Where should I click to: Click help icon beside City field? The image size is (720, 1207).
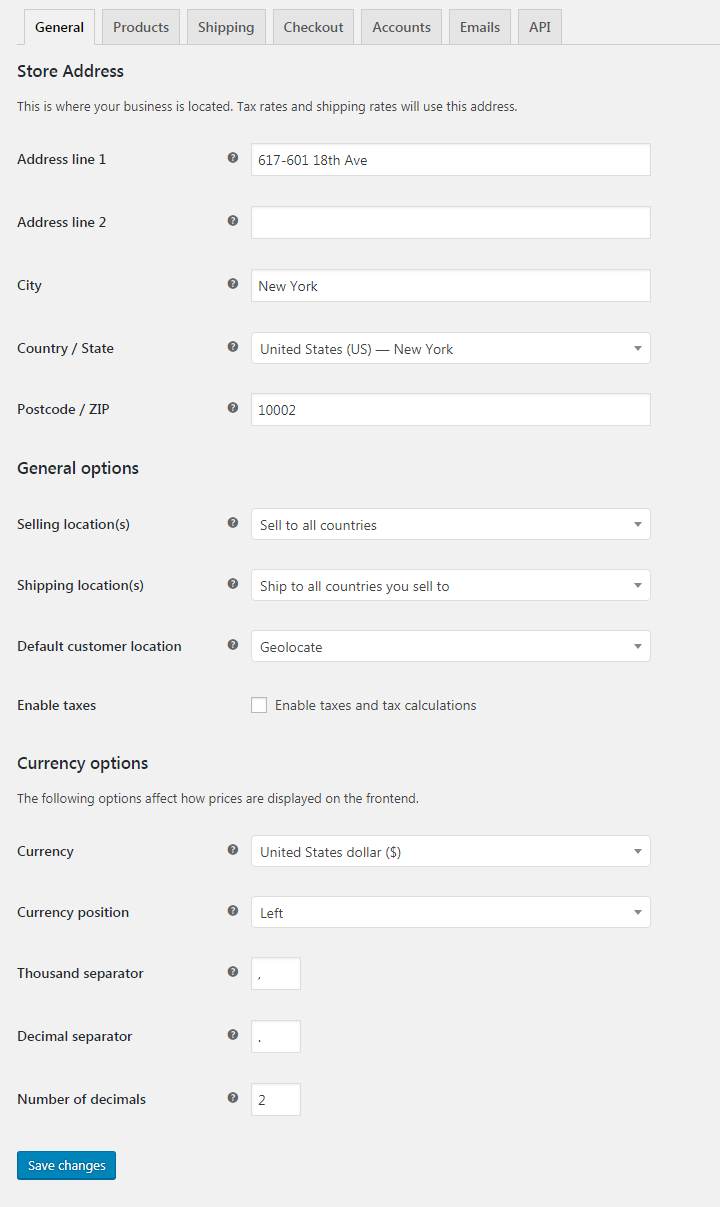pos(233,284)
